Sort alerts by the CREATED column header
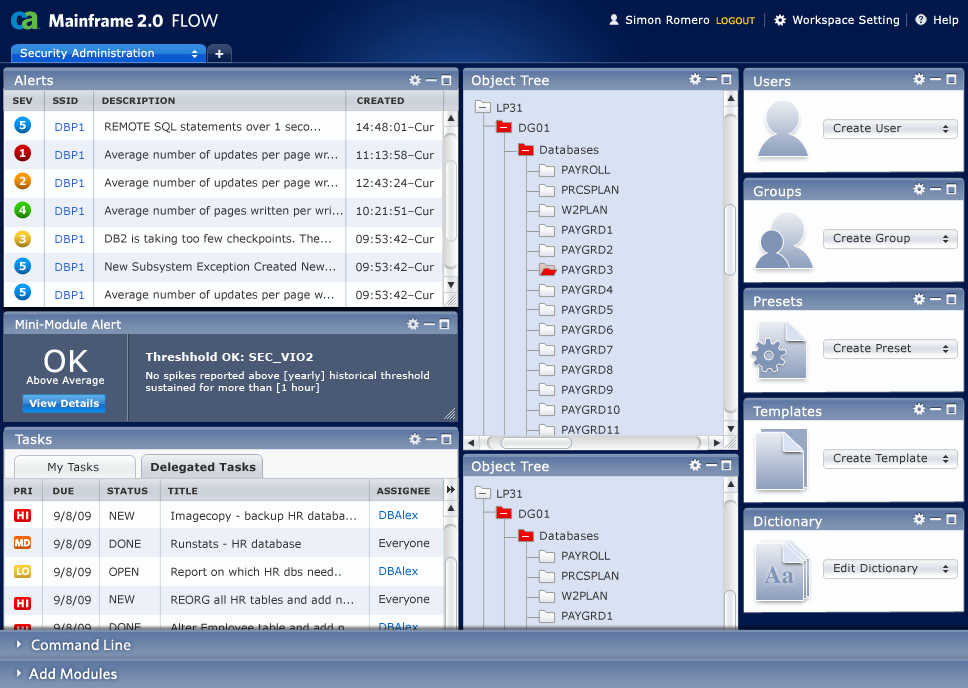 coord(380,101)
